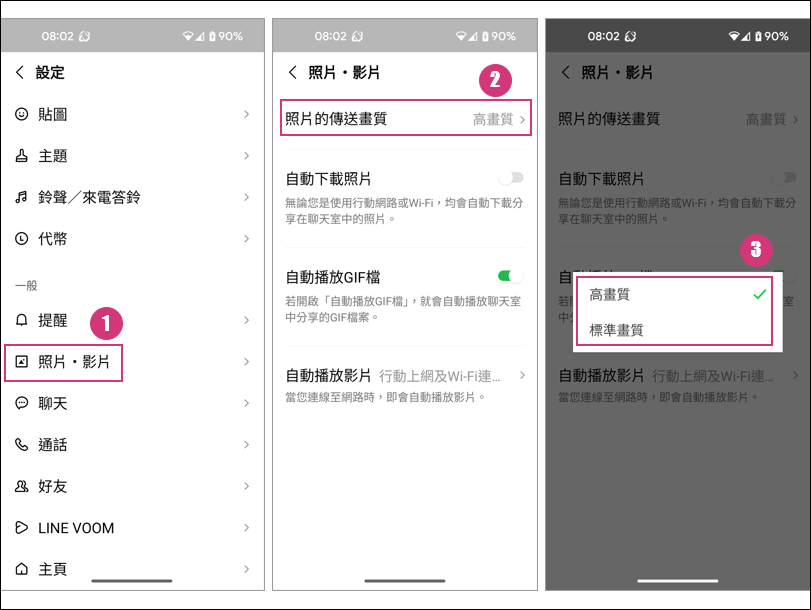Open 照片的傳送畫質 高畫質 value in middle screen

pyautogui.click(x=493, y=120)
